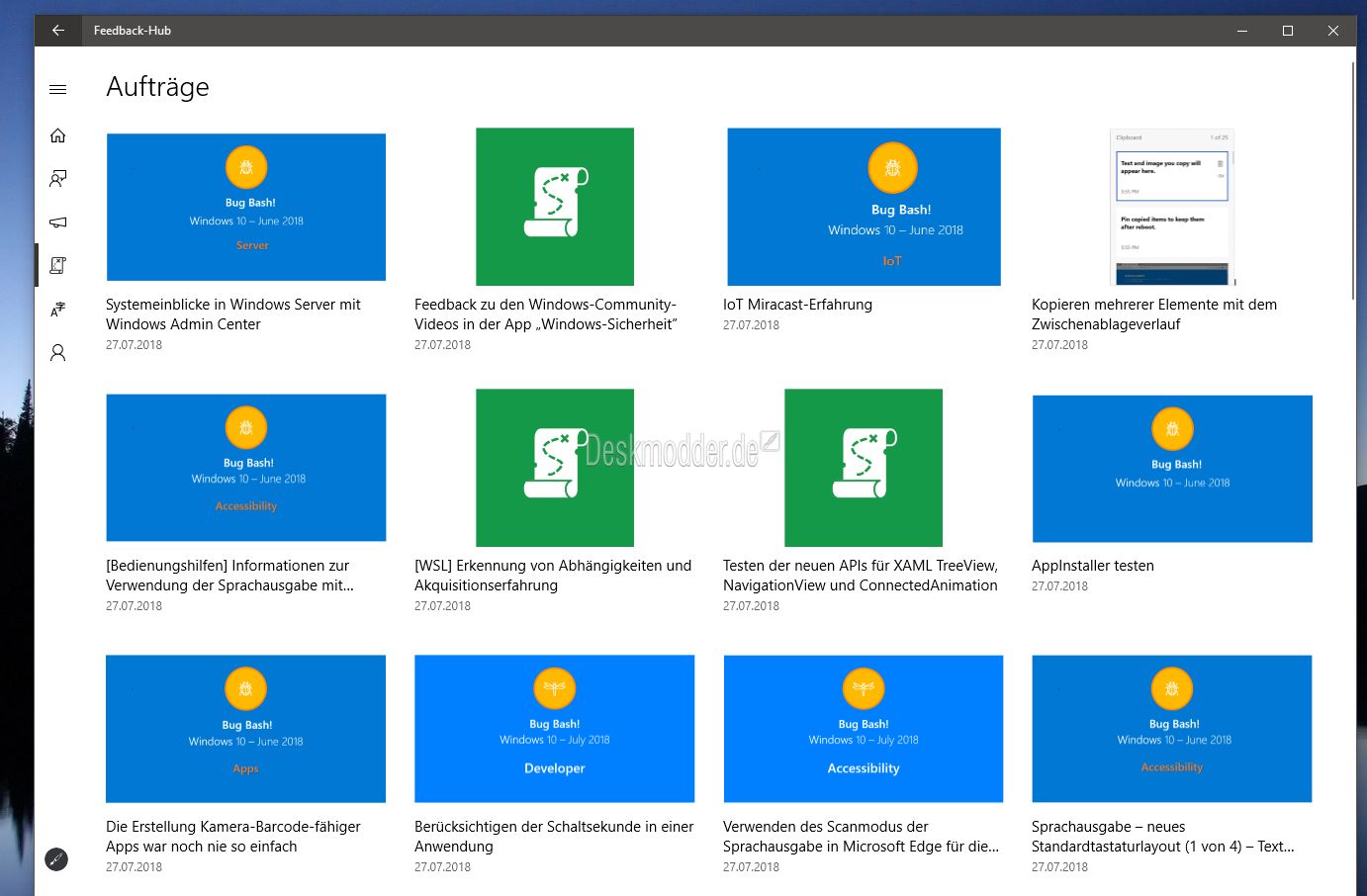This screenshot has height=896, width=1367.
Task: Click the round pen icon at sidebar bottom
Action: click(57, 859)
